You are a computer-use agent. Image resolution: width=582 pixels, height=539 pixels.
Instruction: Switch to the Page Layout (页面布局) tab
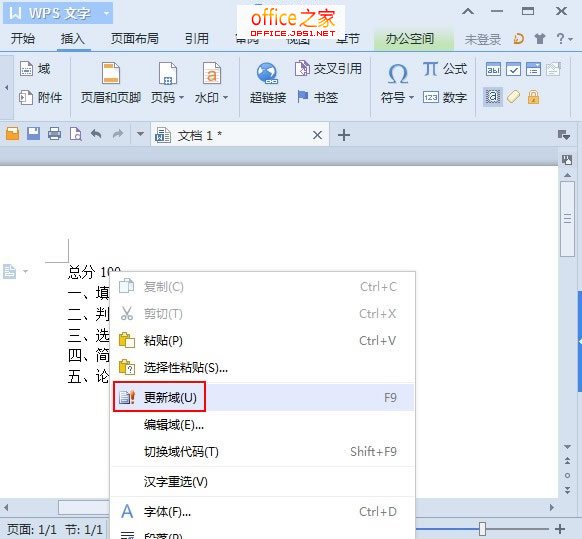click(135, 39)
